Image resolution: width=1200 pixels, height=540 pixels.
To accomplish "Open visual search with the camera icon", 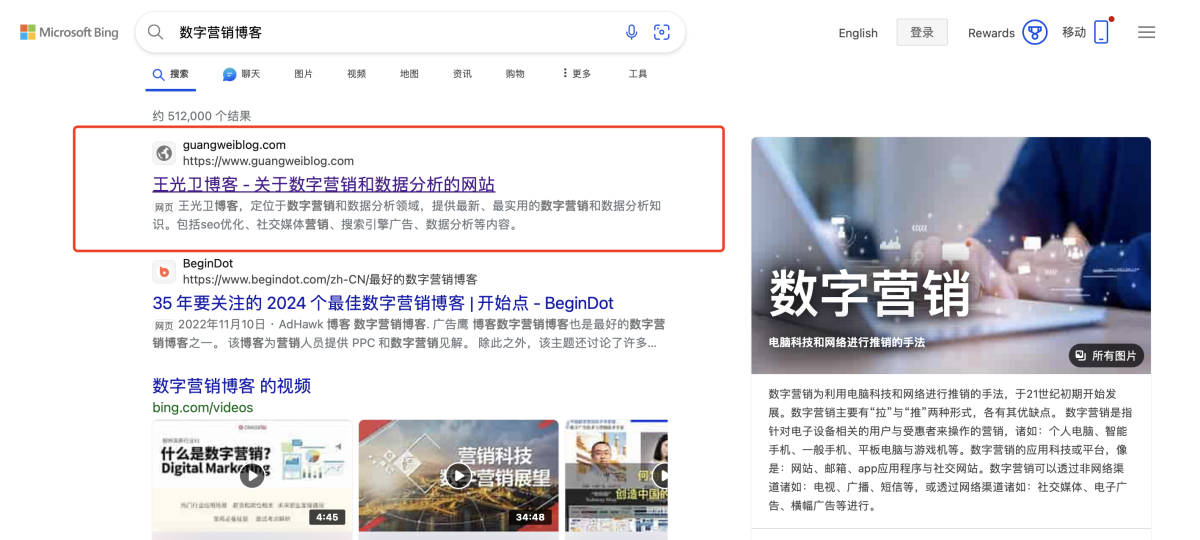I will tap(662, 32).
